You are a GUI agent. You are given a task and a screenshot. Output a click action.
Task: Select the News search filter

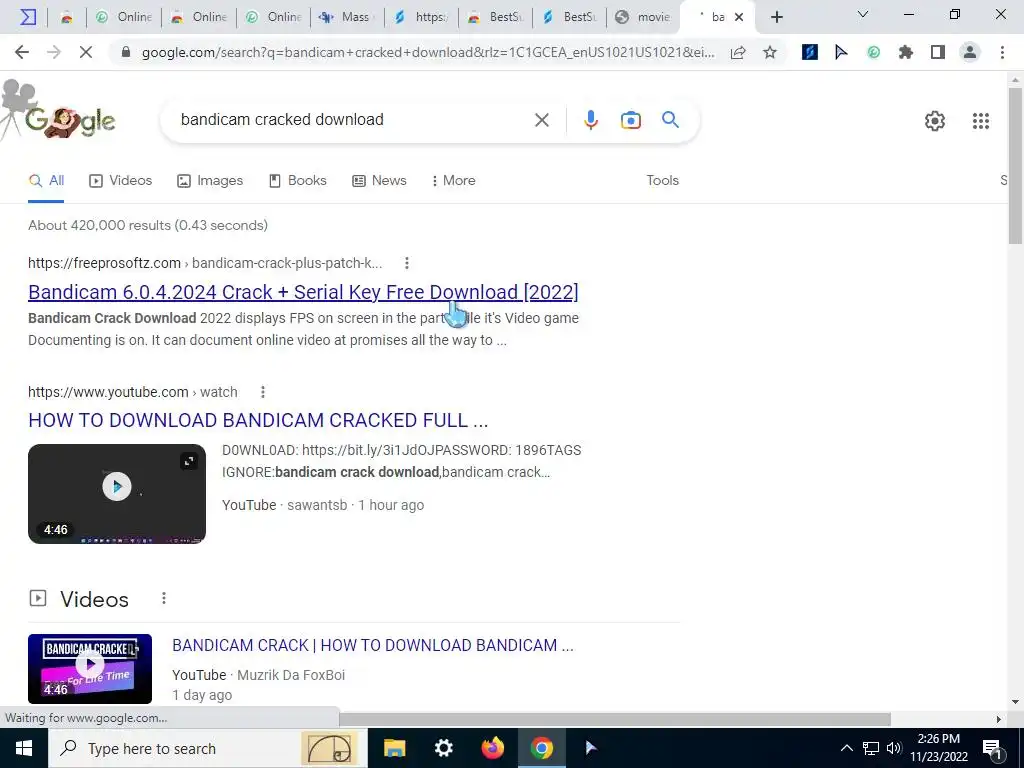pos(379,181)
